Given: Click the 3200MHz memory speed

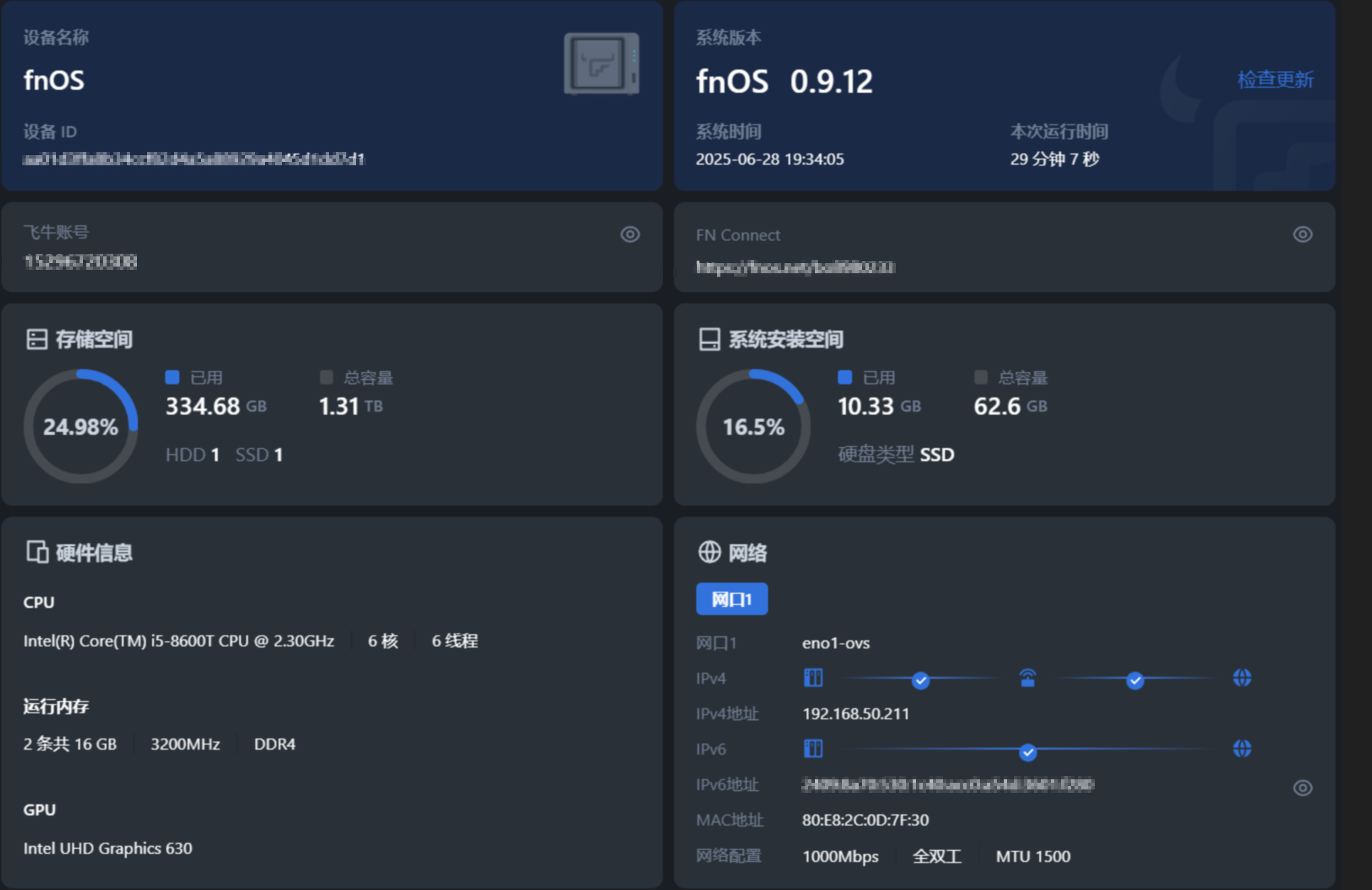Looking at the screenshot, I should point(185,744).
